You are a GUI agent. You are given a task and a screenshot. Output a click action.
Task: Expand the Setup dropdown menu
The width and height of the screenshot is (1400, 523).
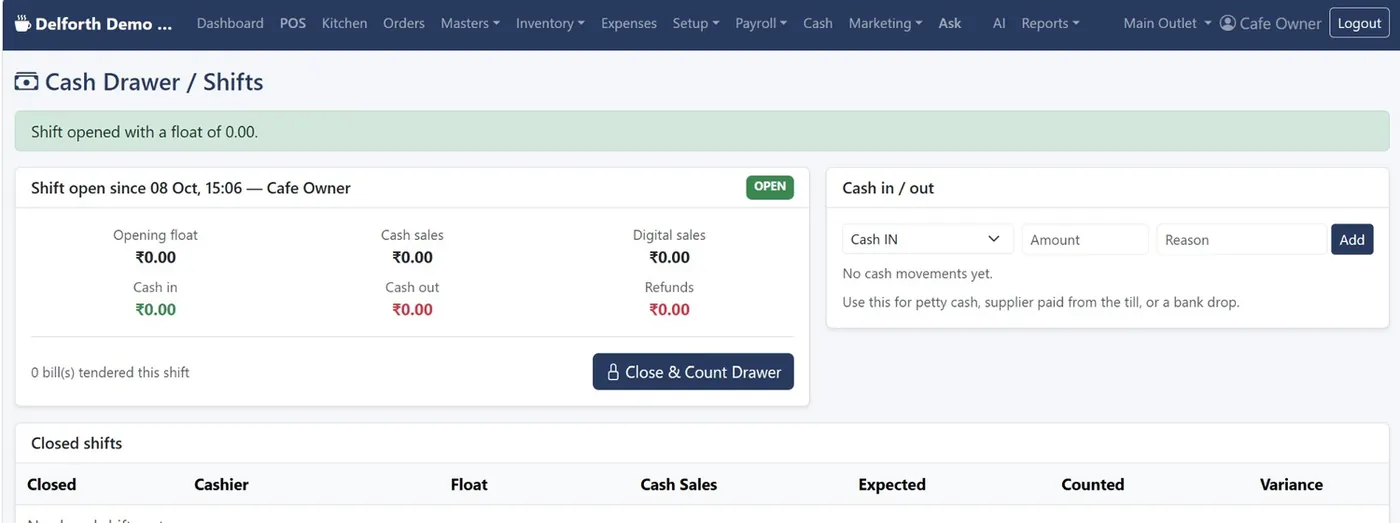[x=696, y=23]
